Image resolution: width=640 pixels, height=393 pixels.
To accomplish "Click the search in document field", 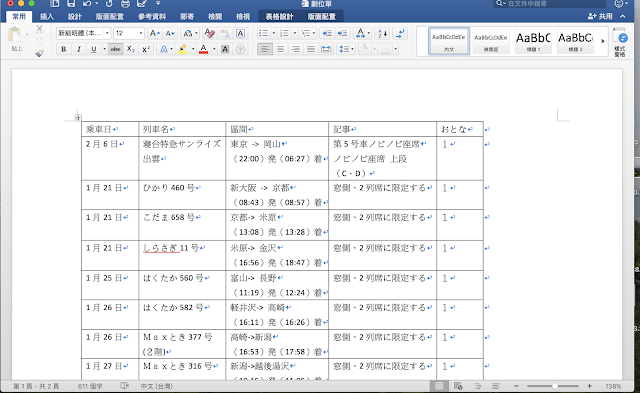I will tap(550, 4).
